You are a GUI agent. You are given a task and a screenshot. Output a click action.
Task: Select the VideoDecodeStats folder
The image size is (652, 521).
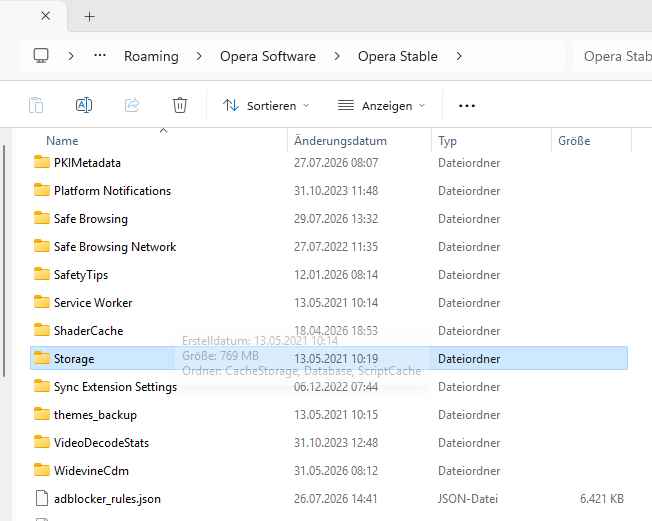tap(328, 443)
